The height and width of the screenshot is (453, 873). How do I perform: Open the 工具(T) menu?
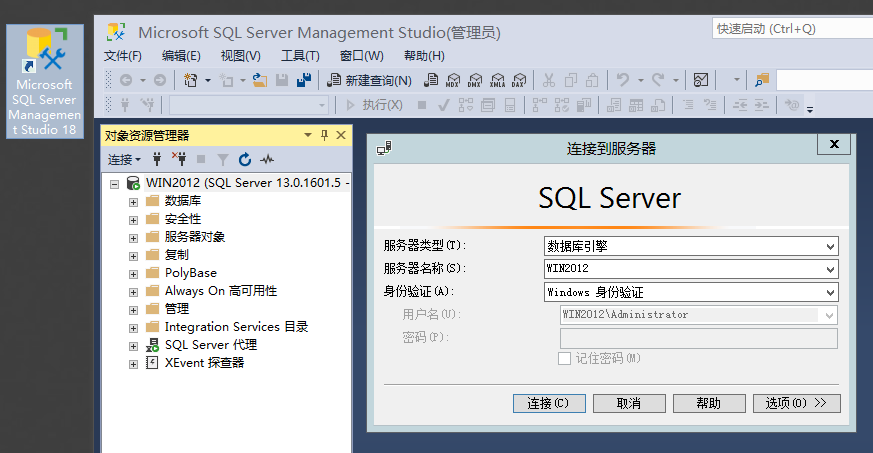pyautogui.click(x=300, y=56)
